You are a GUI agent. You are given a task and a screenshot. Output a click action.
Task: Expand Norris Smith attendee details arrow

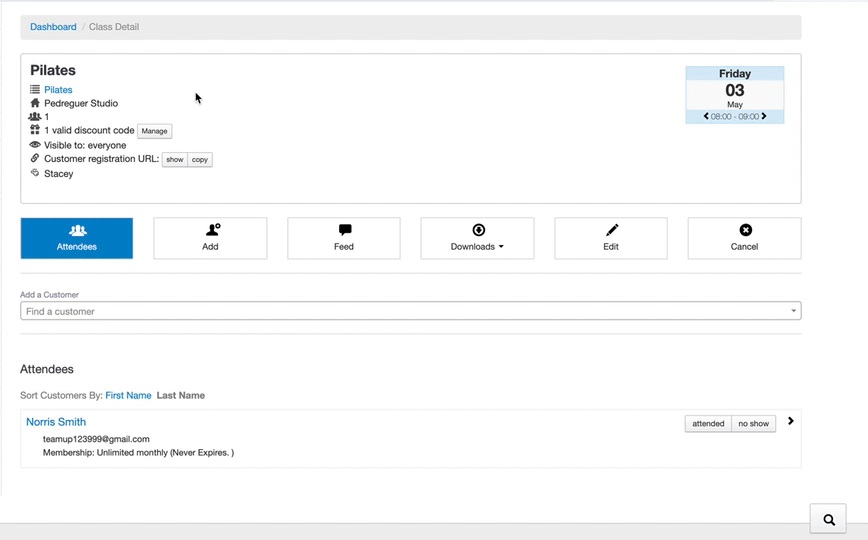790,421
